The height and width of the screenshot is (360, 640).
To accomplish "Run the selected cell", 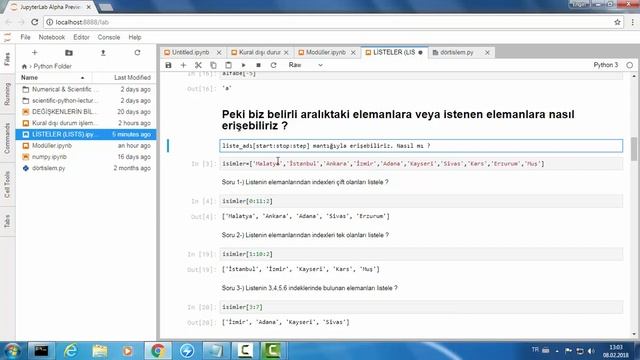I will [x=243, y=65].
